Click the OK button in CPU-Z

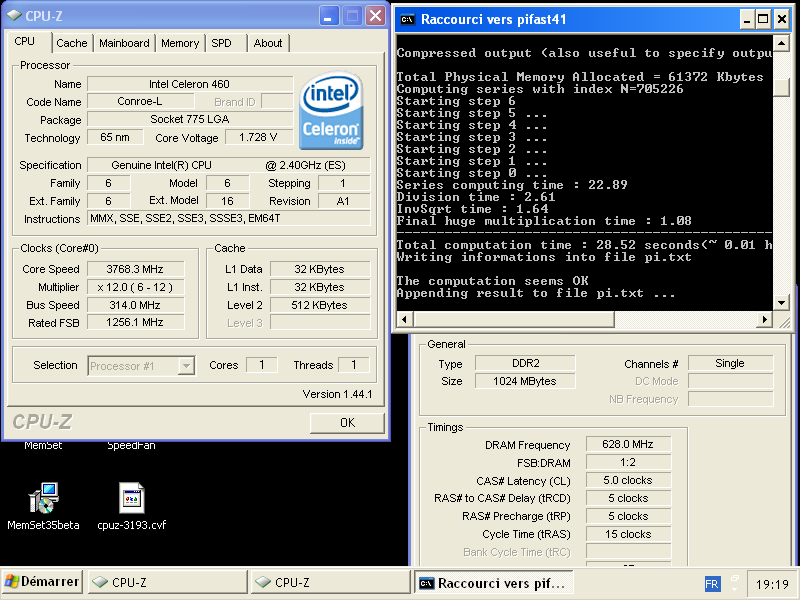tap(347, 422)
